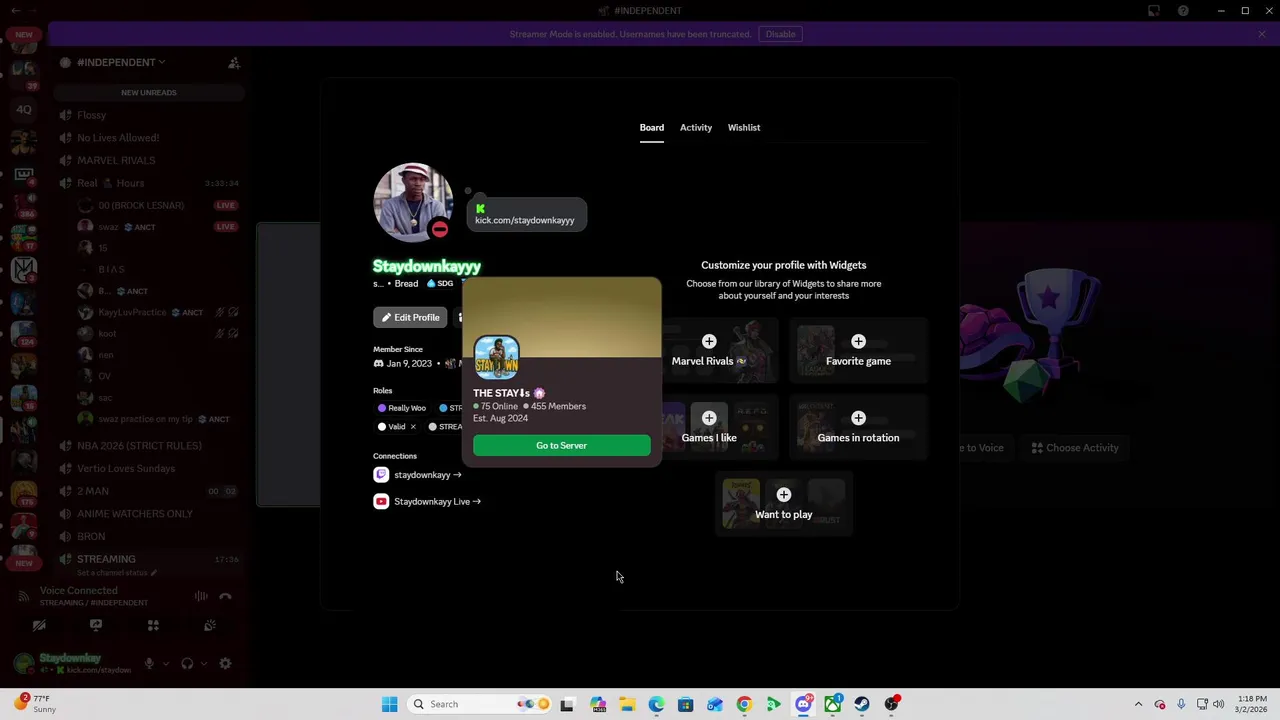Deafen audio with the headphones icon
The height and width of the screenshot is (720, 1280).
tap(187, 663)
